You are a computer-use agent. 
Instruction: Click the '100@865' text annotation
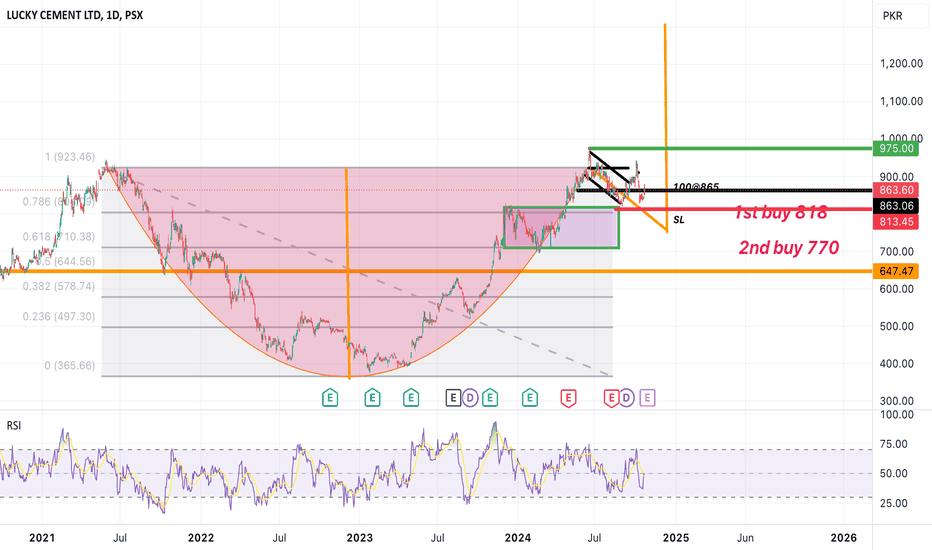(696, 187)
